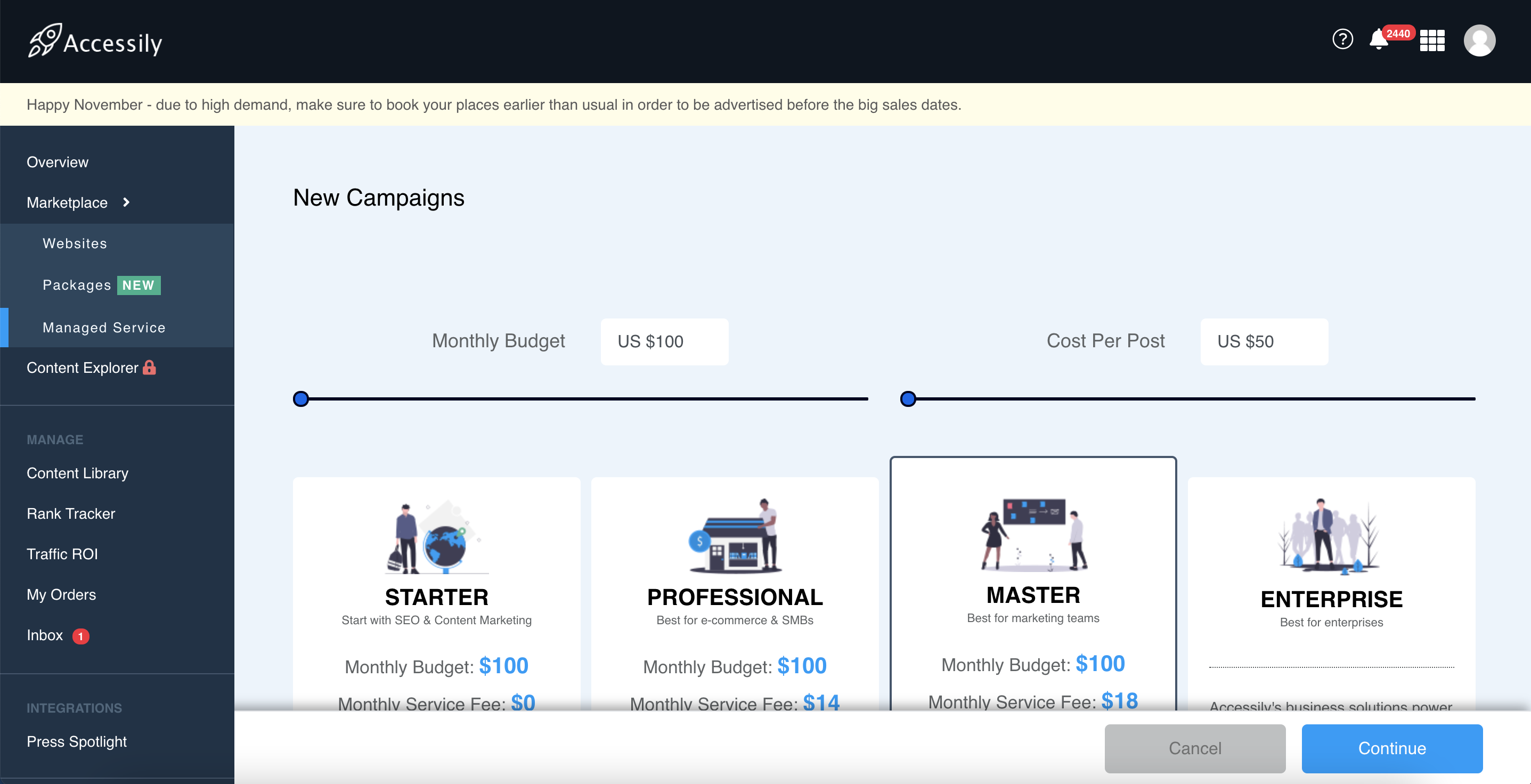Click Master's $18 monthly service fee
Image resolution: width=1531 pixels, height=784 pixels.
tap(1119, 701)
